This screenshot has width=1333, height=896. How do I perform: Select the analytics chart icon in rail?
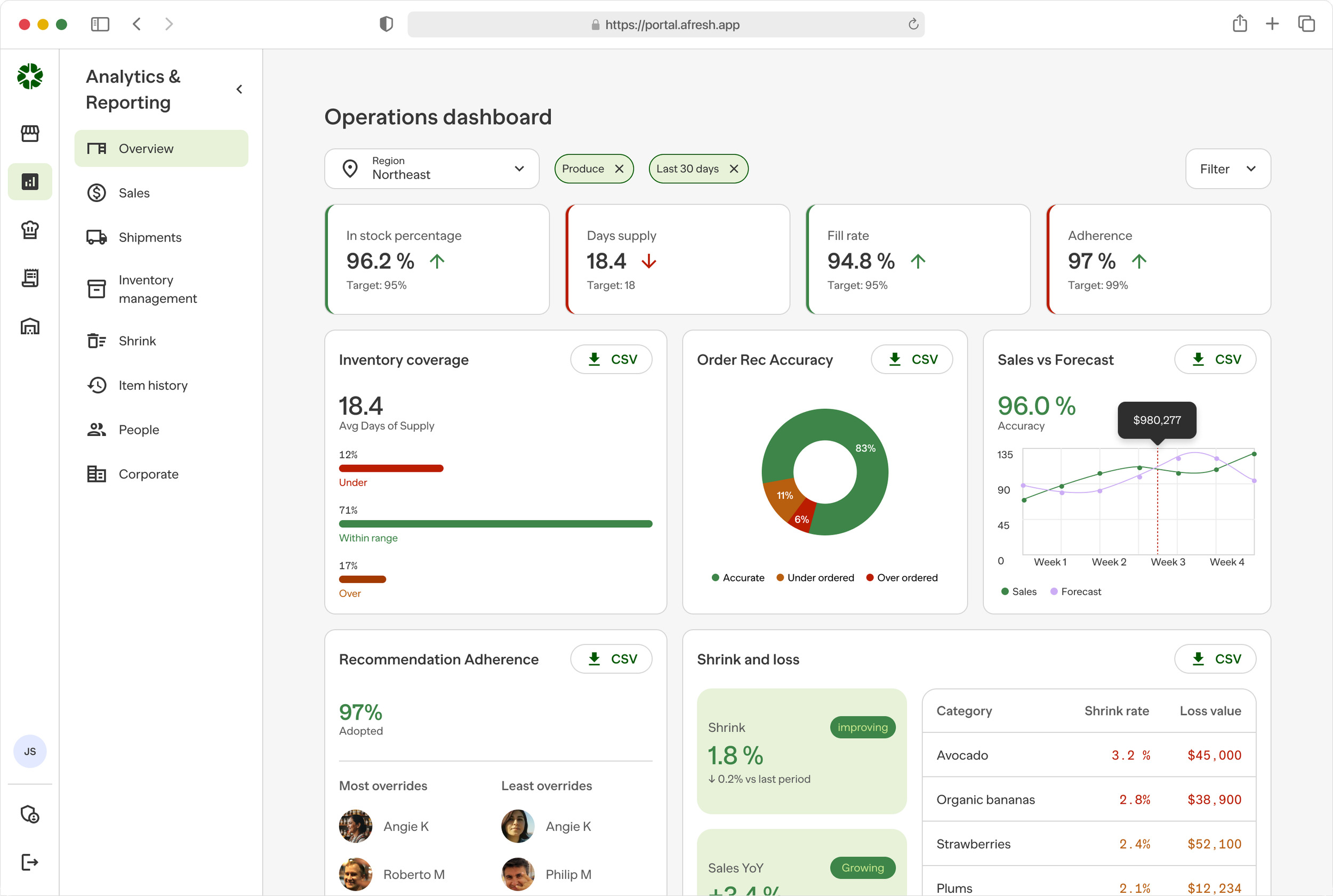click(x=30, y=182)
